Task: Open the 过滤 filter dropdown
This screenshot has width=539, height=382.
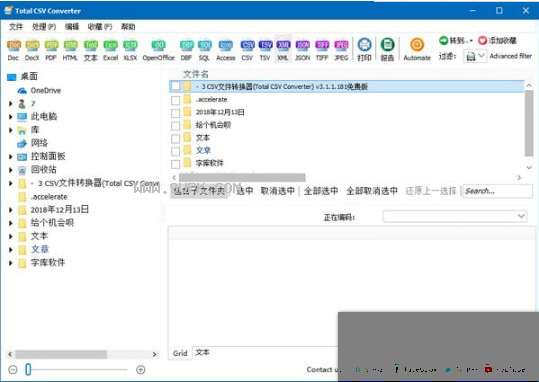Action: click(x=475, y=56)
